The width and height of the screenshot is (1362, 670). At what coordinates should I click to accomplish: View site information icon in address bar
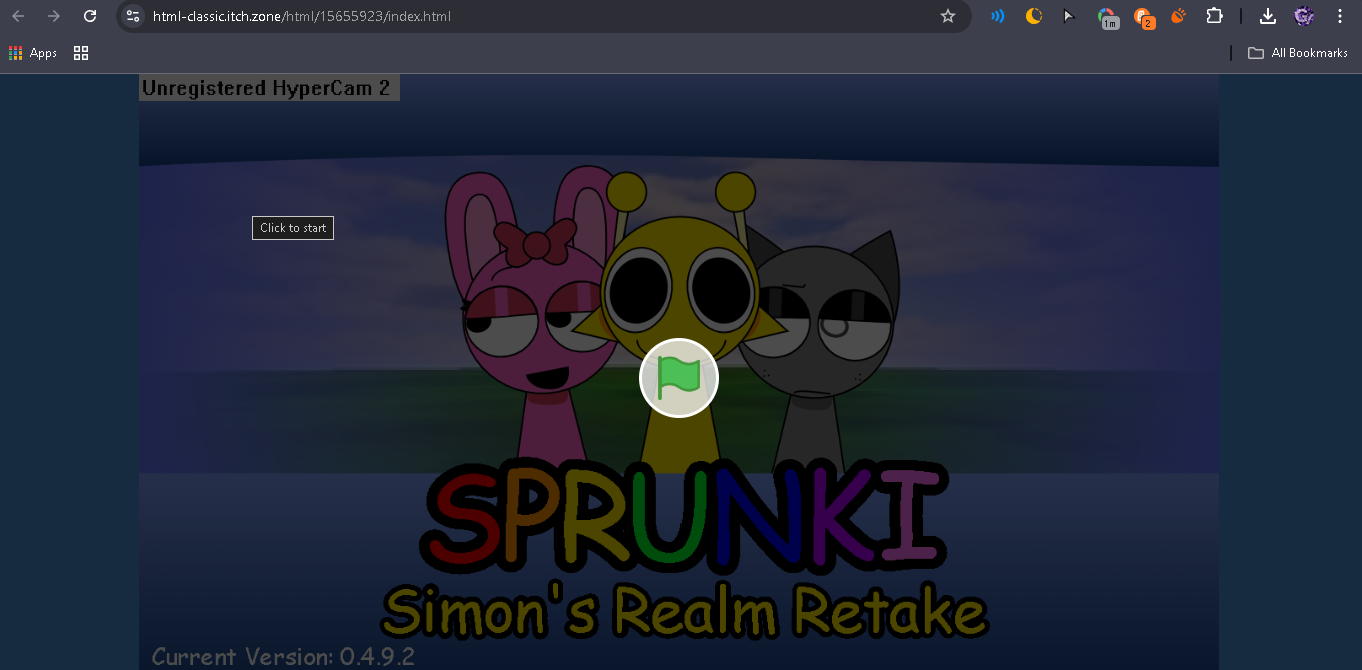(133, 16)
